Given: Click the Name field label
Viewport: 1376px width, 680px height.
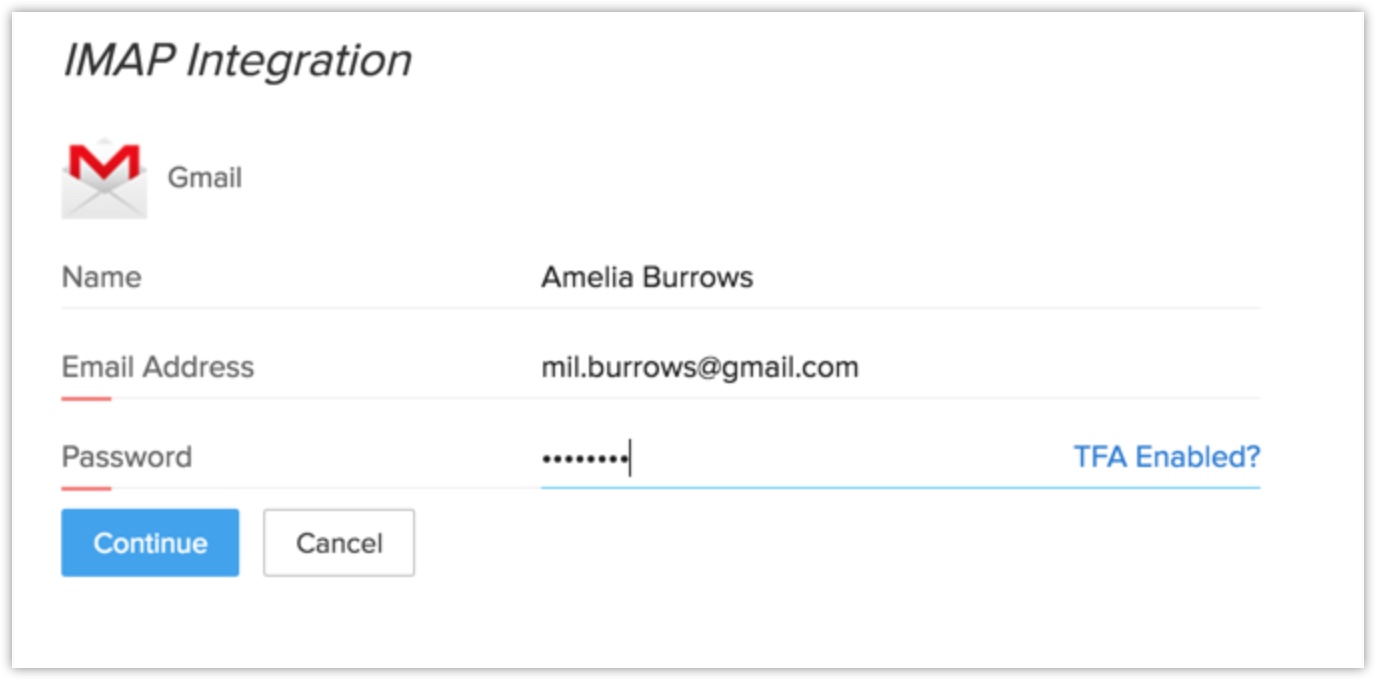Looking at the screenshot, I should point(101,277).
